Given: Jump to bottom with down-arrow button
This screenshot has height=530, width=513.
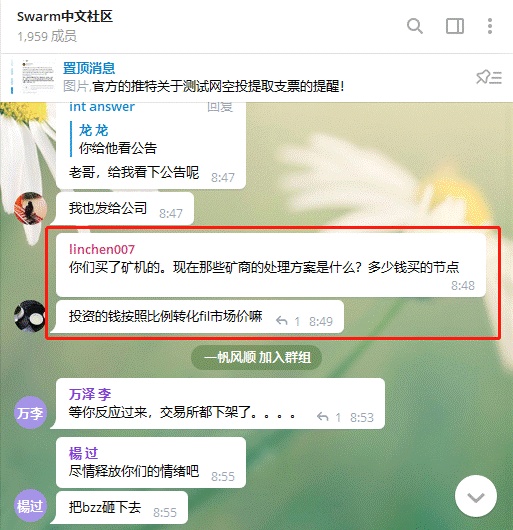Looking at the screenshot, I should click(476, 496).
